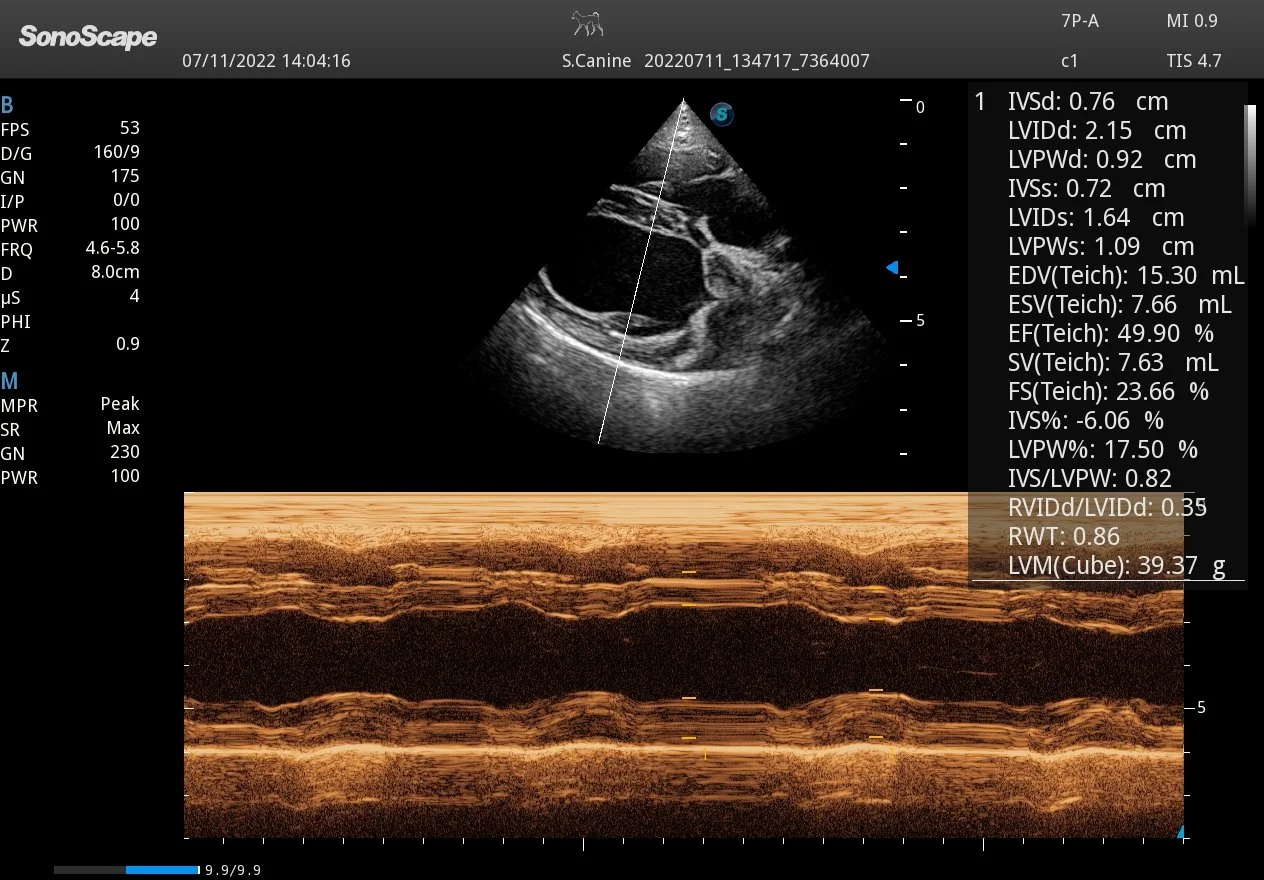Click the blue triangle at M-mode corner
Viewport: 1264px width, 880px height.
[1181, 832]
